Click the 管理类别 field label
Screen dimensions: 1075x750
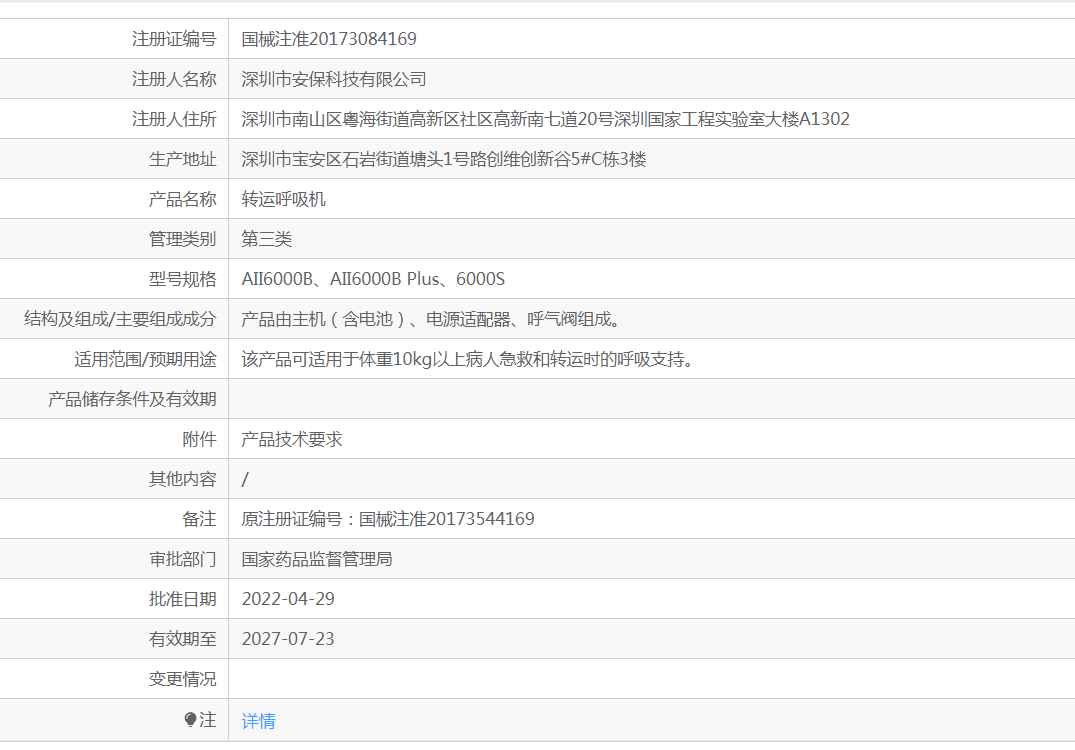point(182,239)
